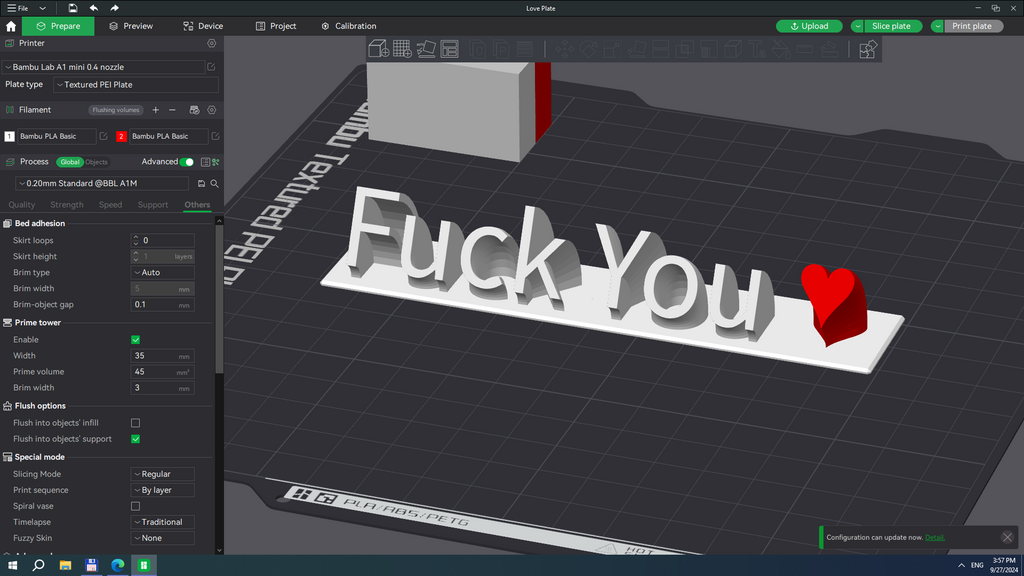Viewport: 1024px width, 576px height.
Task: Switch to the Preview tab
Action: coord(131,26)
